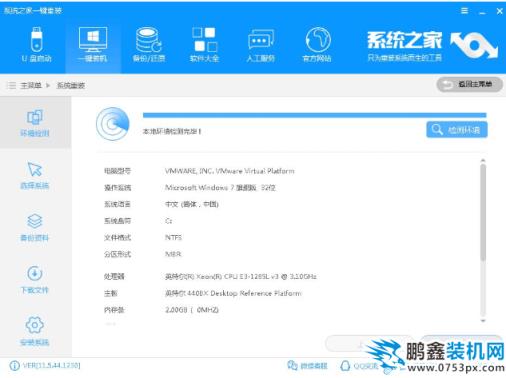The width and height of the screenshot is (506, 378).
Task: Open the 备份/还原 backup restore icon
Action: (149, 45)
